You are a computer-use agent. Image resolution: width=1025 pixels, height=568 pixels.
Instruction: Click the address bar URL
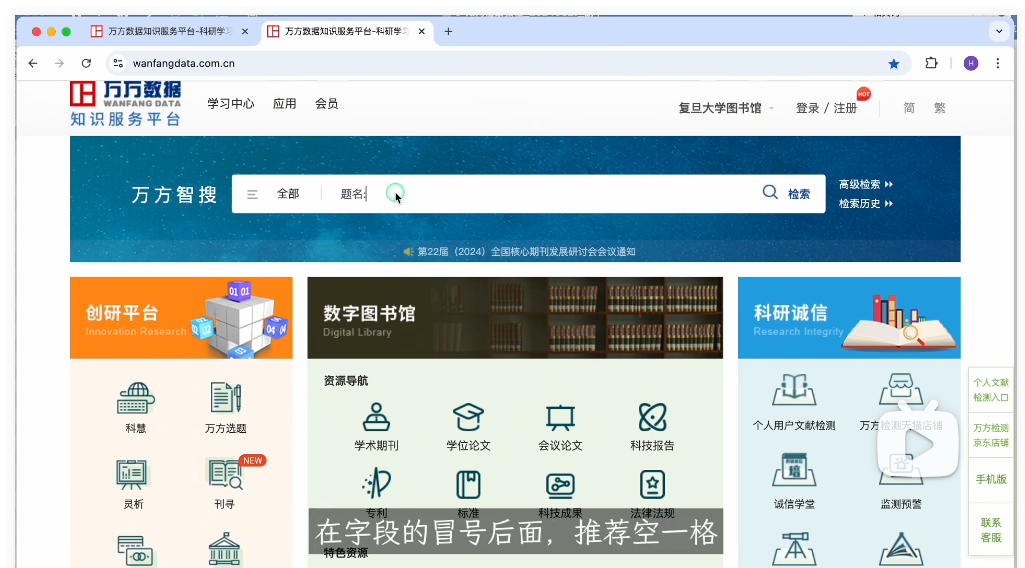tap(184, 63)
